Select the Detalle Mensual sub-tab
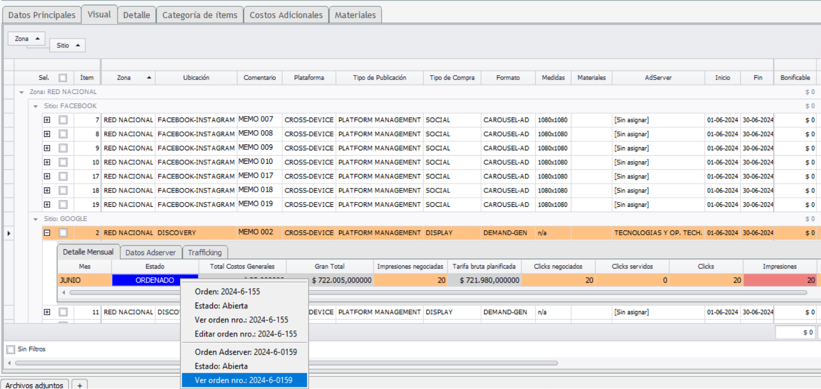The image size is (821, 389). click(x=88, y=252)
